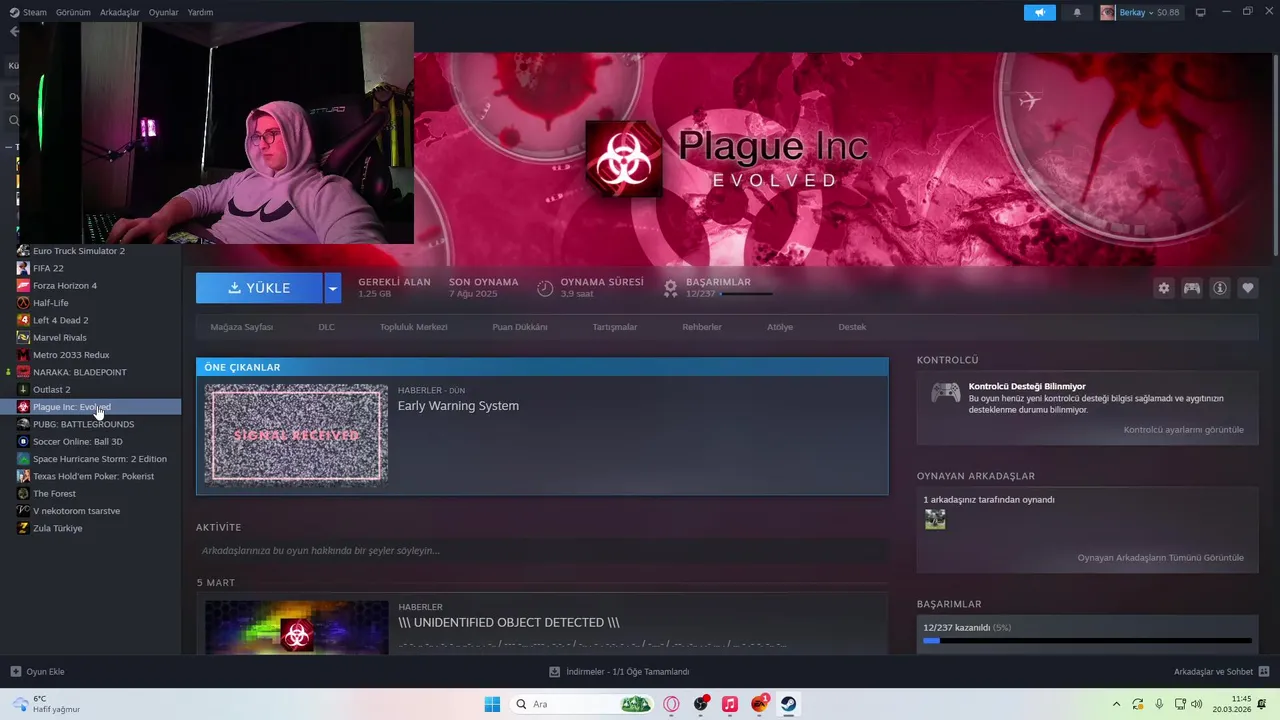The height and width of the screenshot is (720, 1280).
Task: Open the Topluluk Merkezi tab
Action: 413,327
